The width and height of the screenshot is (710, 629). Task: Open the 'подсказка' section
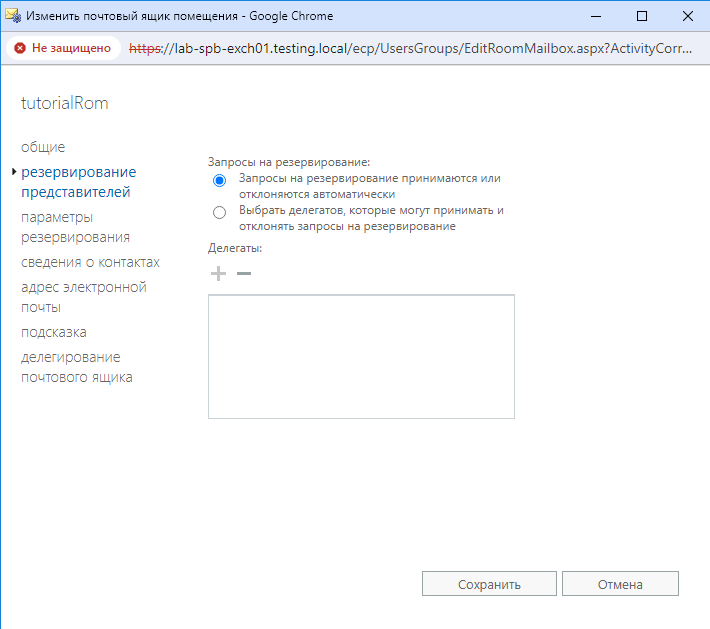click(54, 332)
